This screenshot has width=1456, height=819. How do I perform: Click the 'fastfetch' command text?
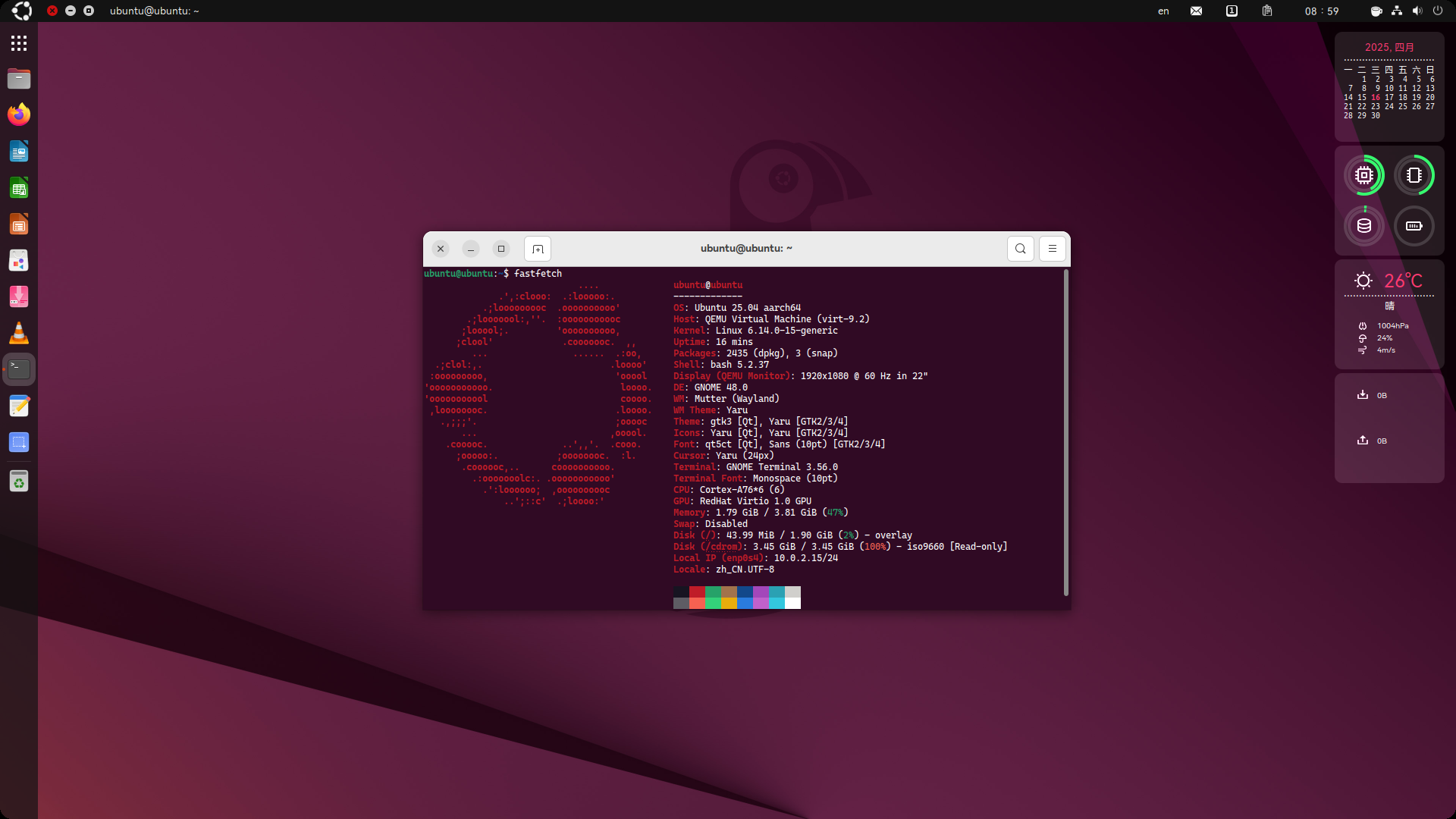point(538,274)
